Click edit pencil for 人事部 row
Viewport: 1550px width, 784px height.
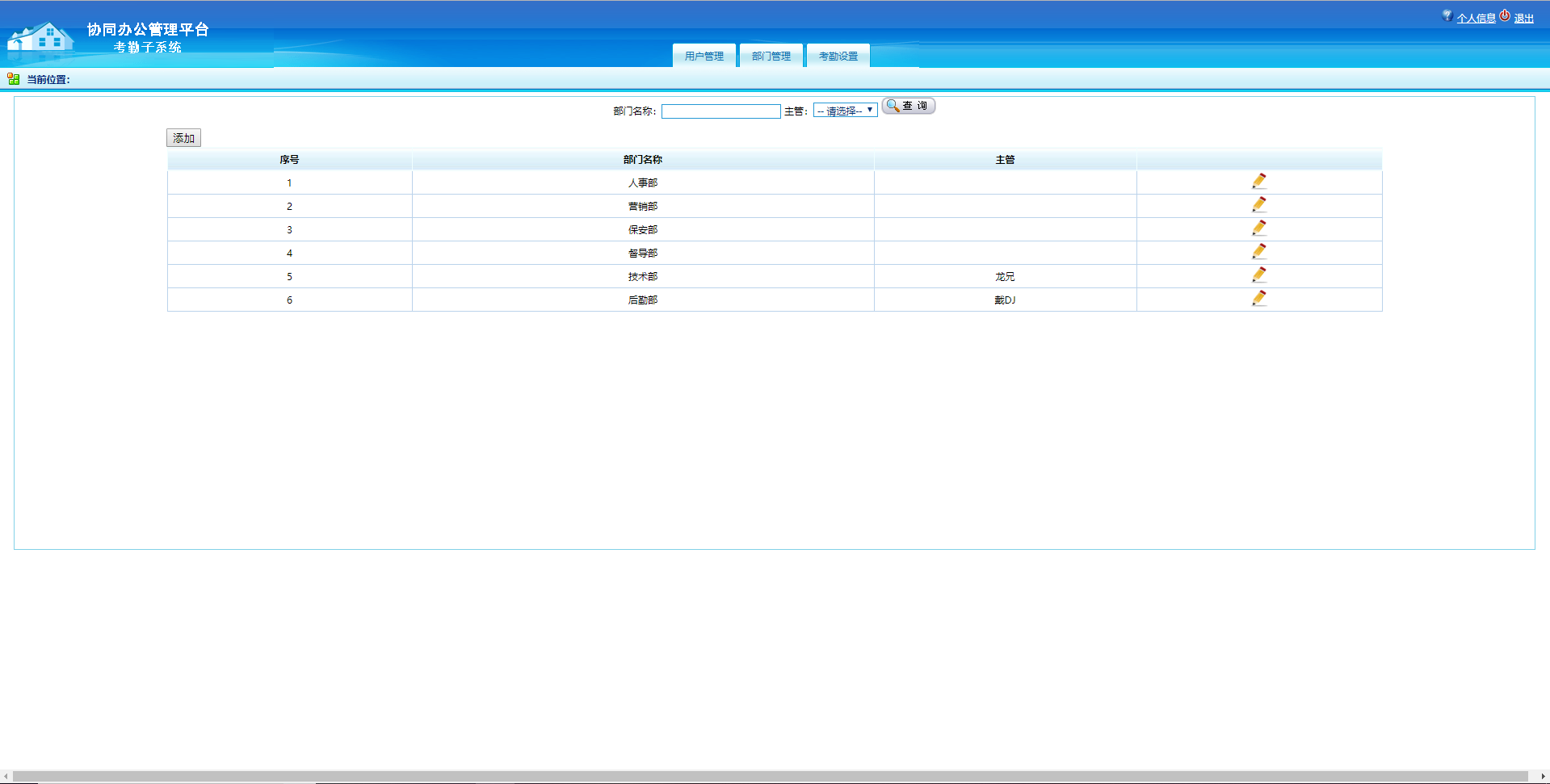1258,182
